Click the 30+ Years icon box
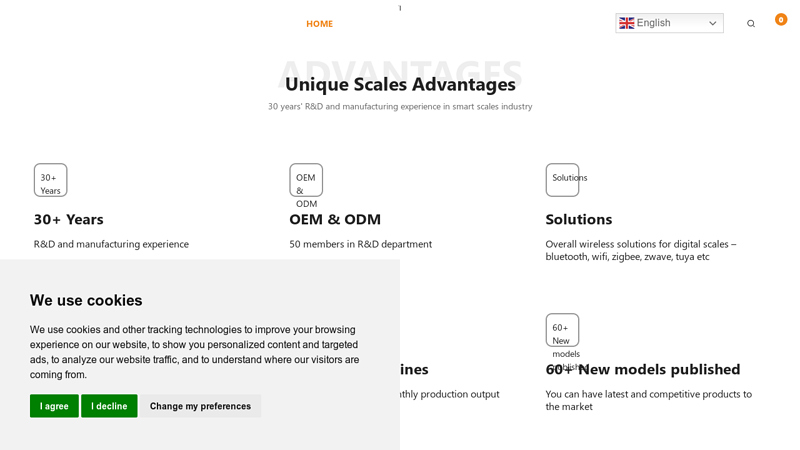The image size is (800, 450). coord(51,180)
